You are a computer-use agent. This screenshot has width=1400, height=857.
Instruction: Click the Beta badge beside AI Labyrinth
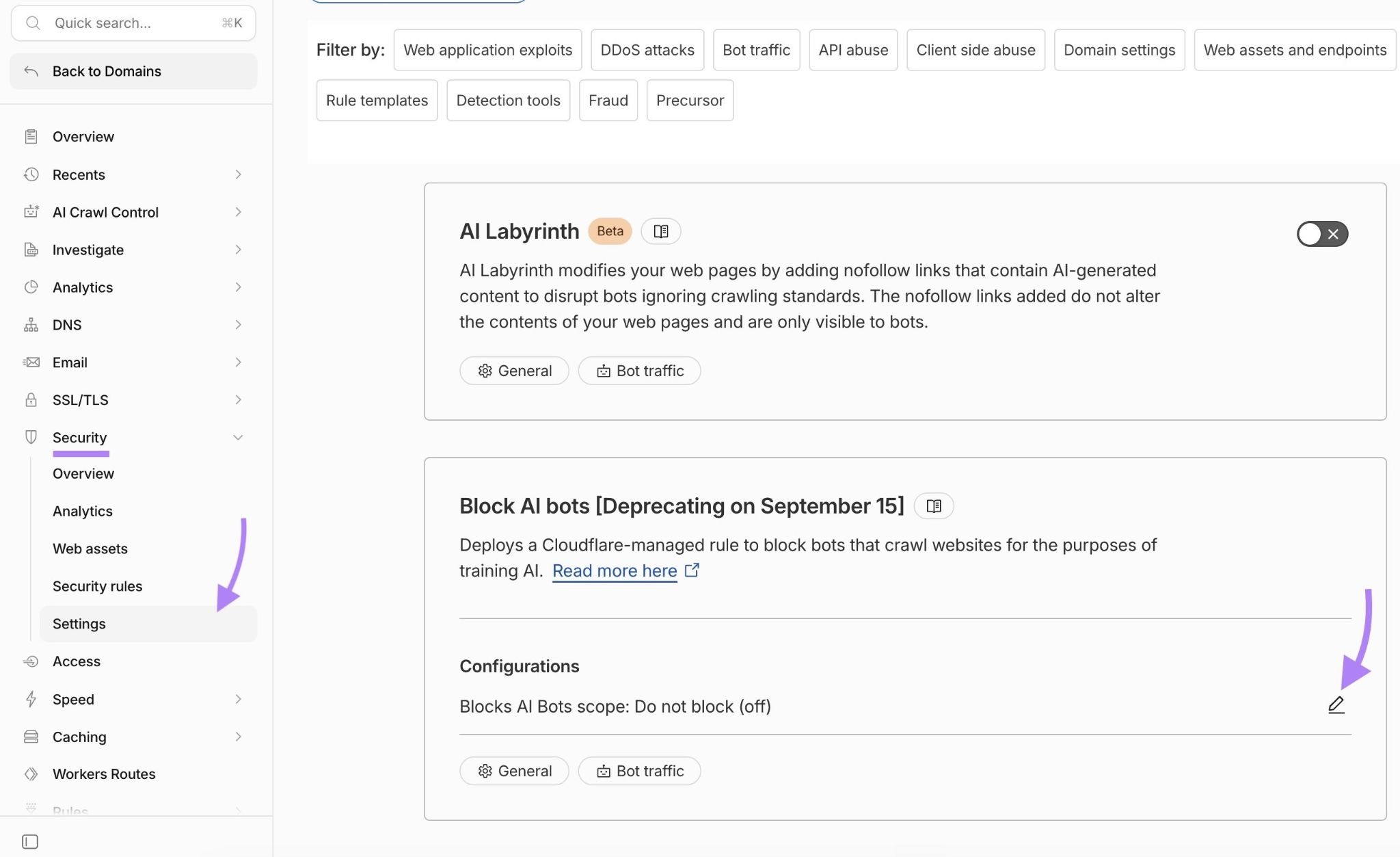click(x=610, y=231)
